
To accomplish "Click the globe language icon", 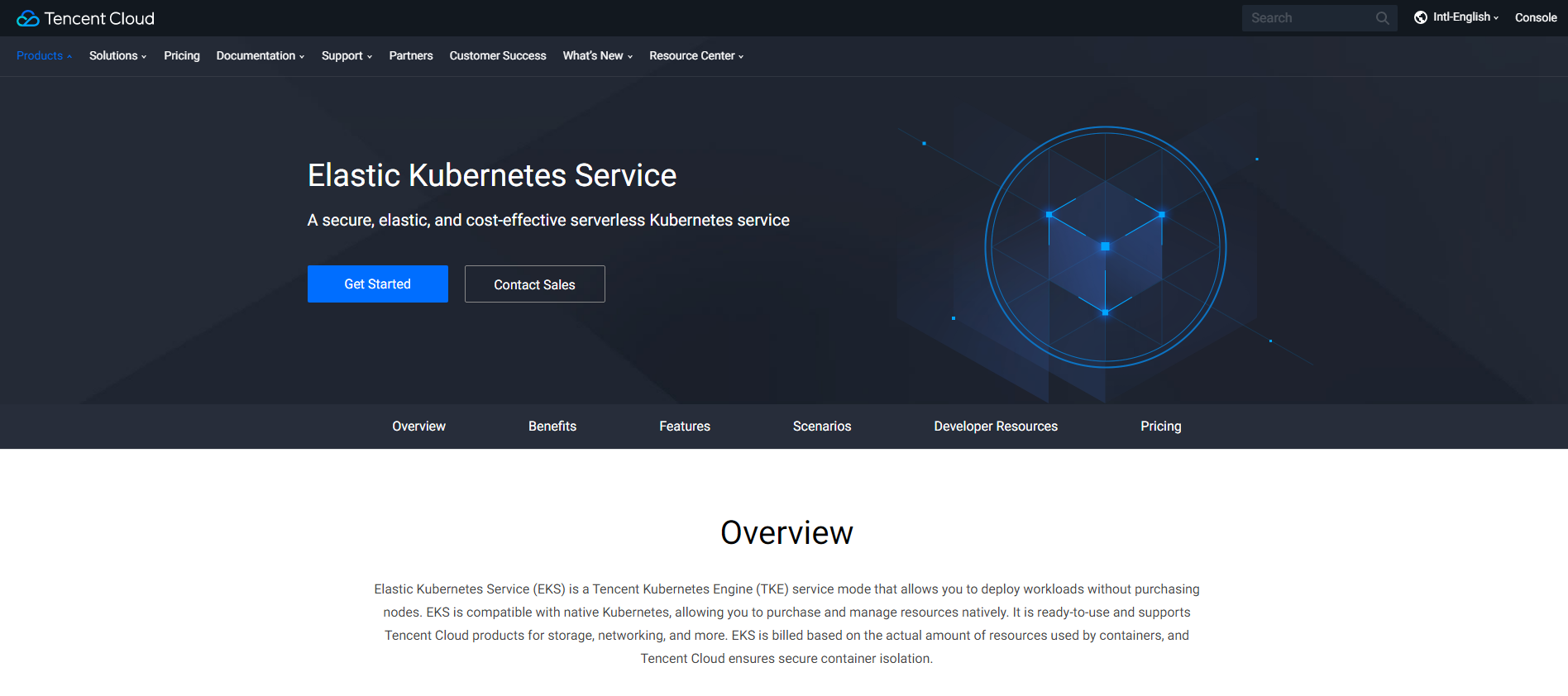I will pyautogui.click(x=1421, y=17).
